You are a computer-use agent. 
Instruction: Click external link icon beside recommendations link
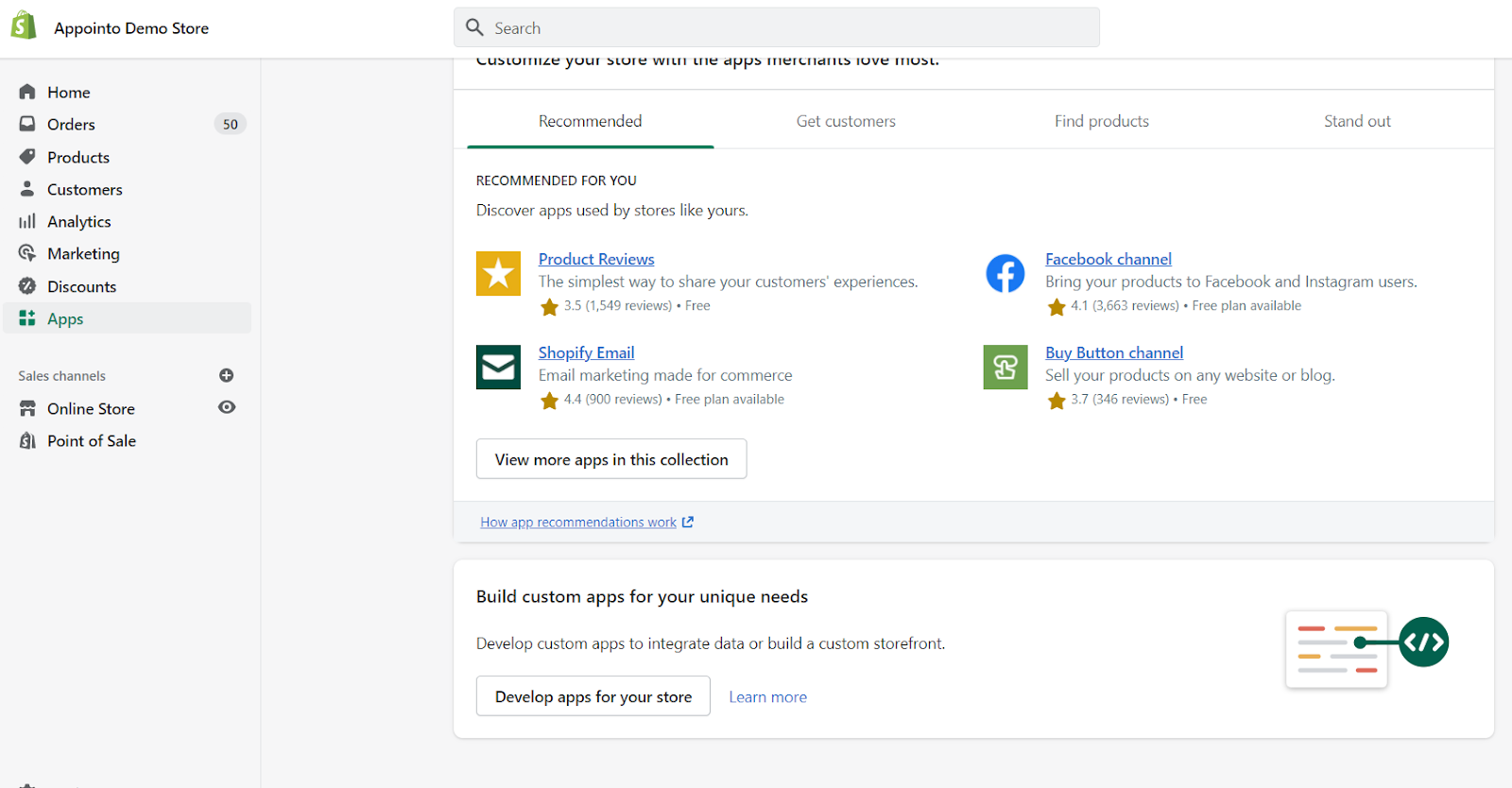pos(688,522)
